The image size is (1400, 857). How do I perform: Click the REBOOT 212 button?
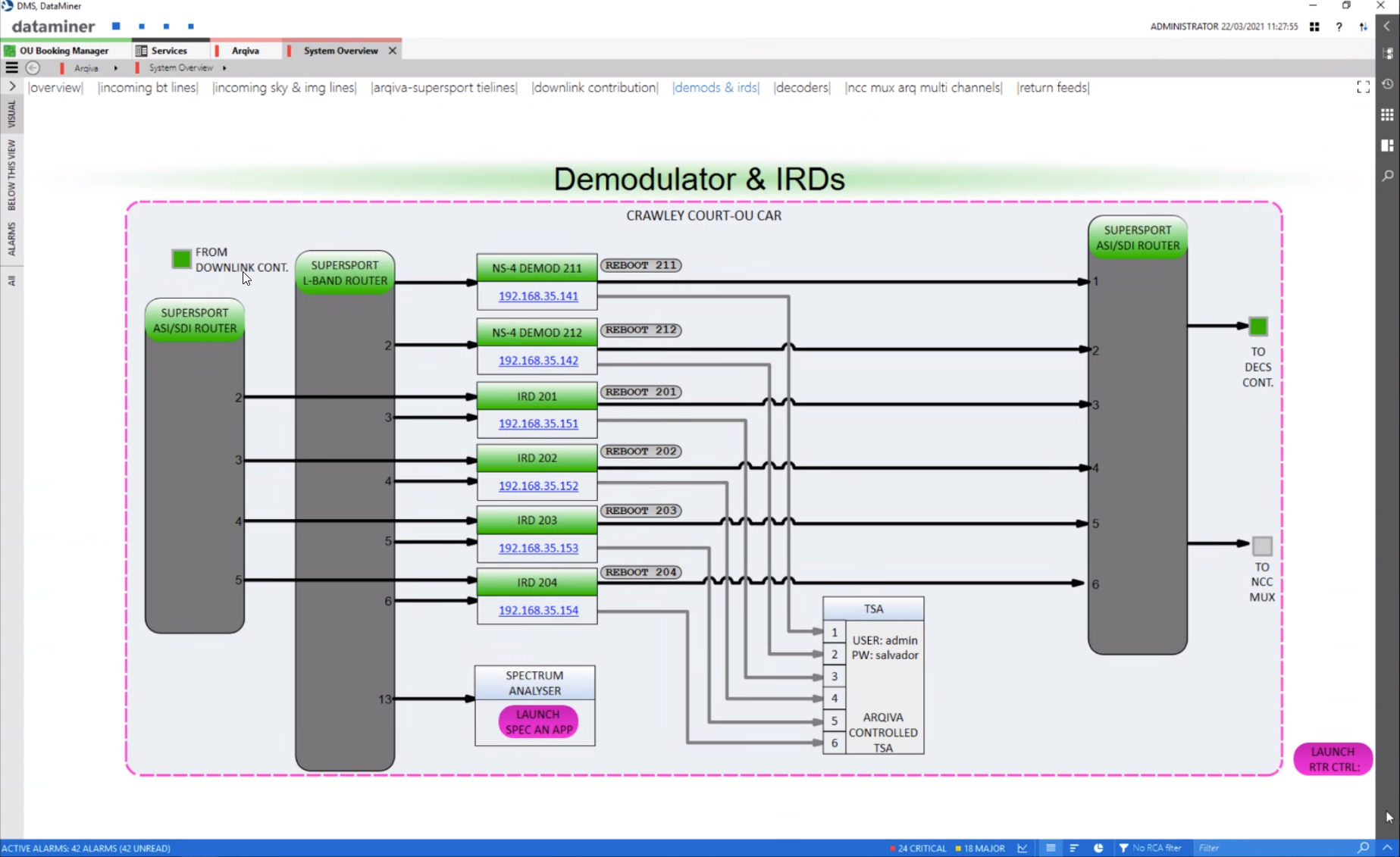(640, 330)
